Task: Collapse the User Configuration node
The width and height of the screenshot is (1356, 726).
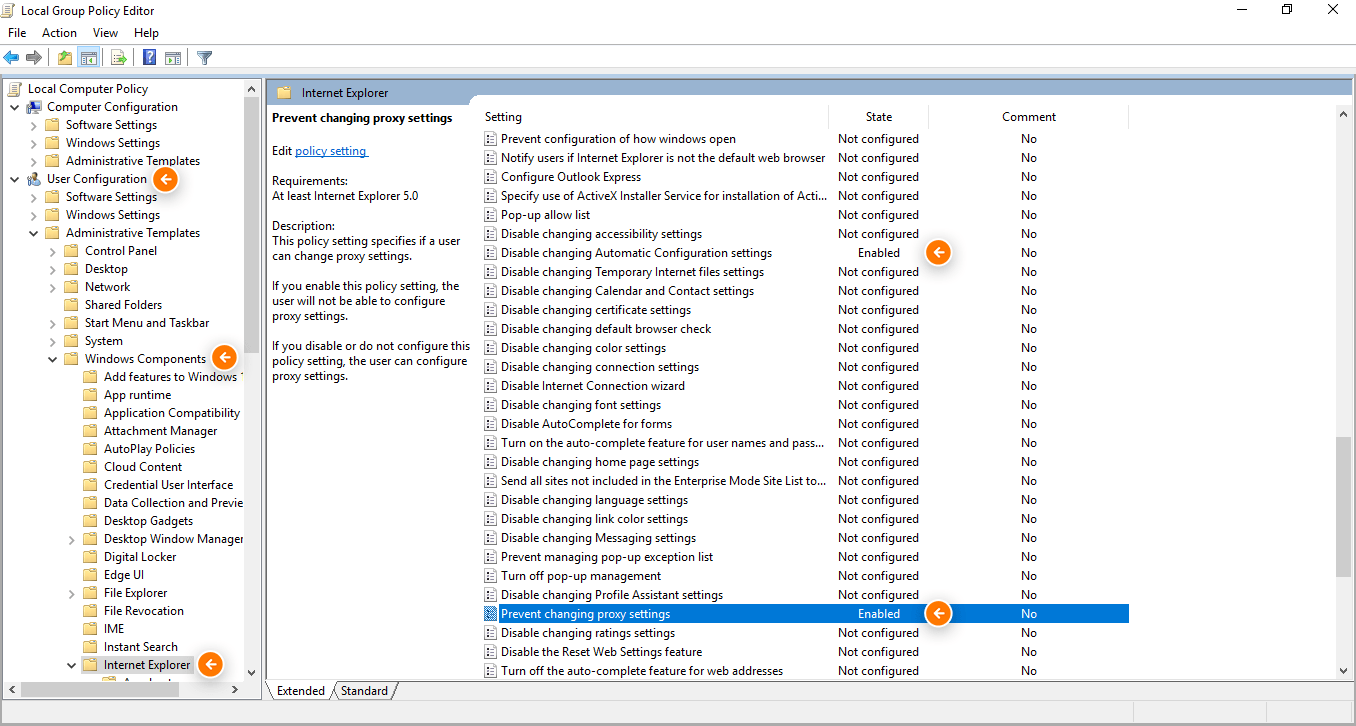Action: point(14,179)
